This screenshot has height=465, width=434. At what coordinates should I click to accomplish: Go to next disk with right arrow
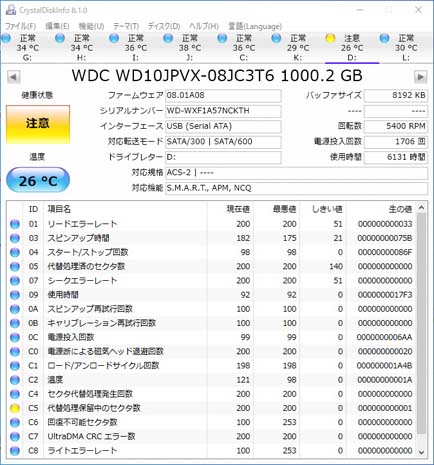(x=420, y=77)
